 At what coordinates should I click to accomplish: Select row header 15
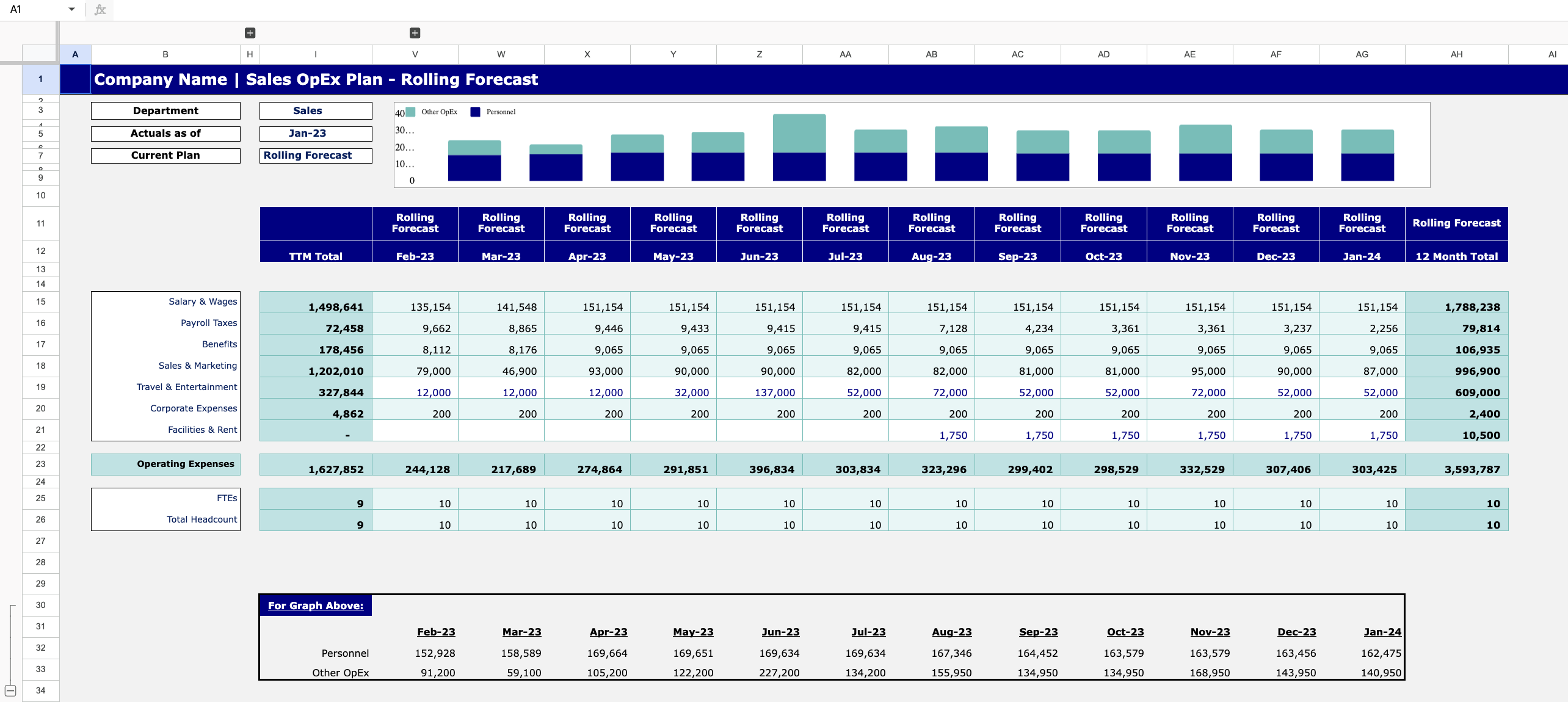pyautogui.click(x=40, y=302)
